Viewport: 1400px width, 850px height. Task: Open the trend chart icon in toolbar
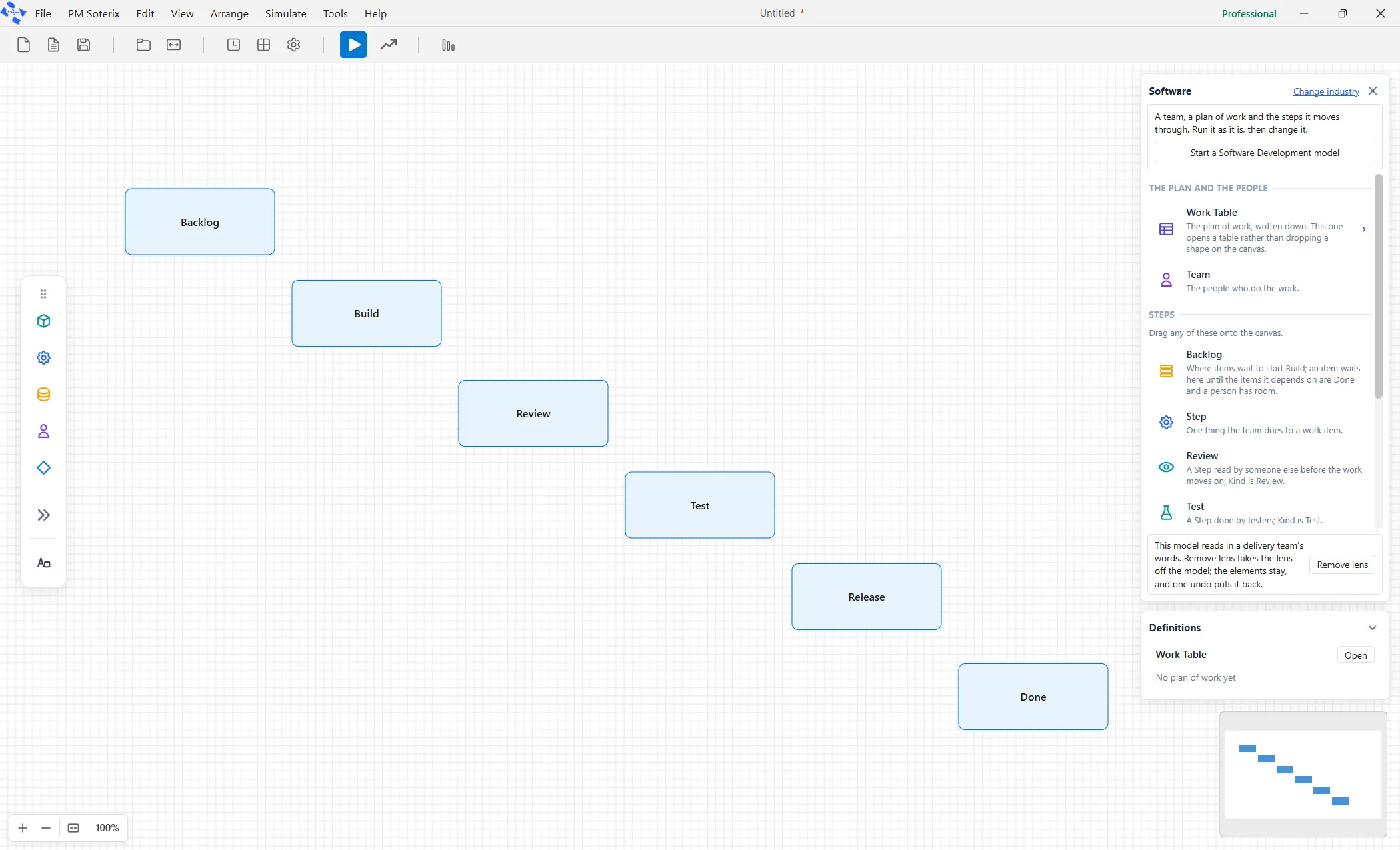tap(389, 45)
